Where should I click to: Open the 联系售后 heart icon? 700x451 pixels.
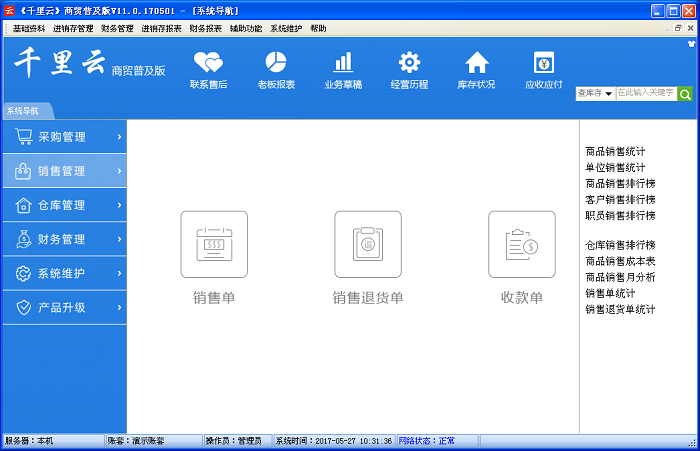click(208, 62)
